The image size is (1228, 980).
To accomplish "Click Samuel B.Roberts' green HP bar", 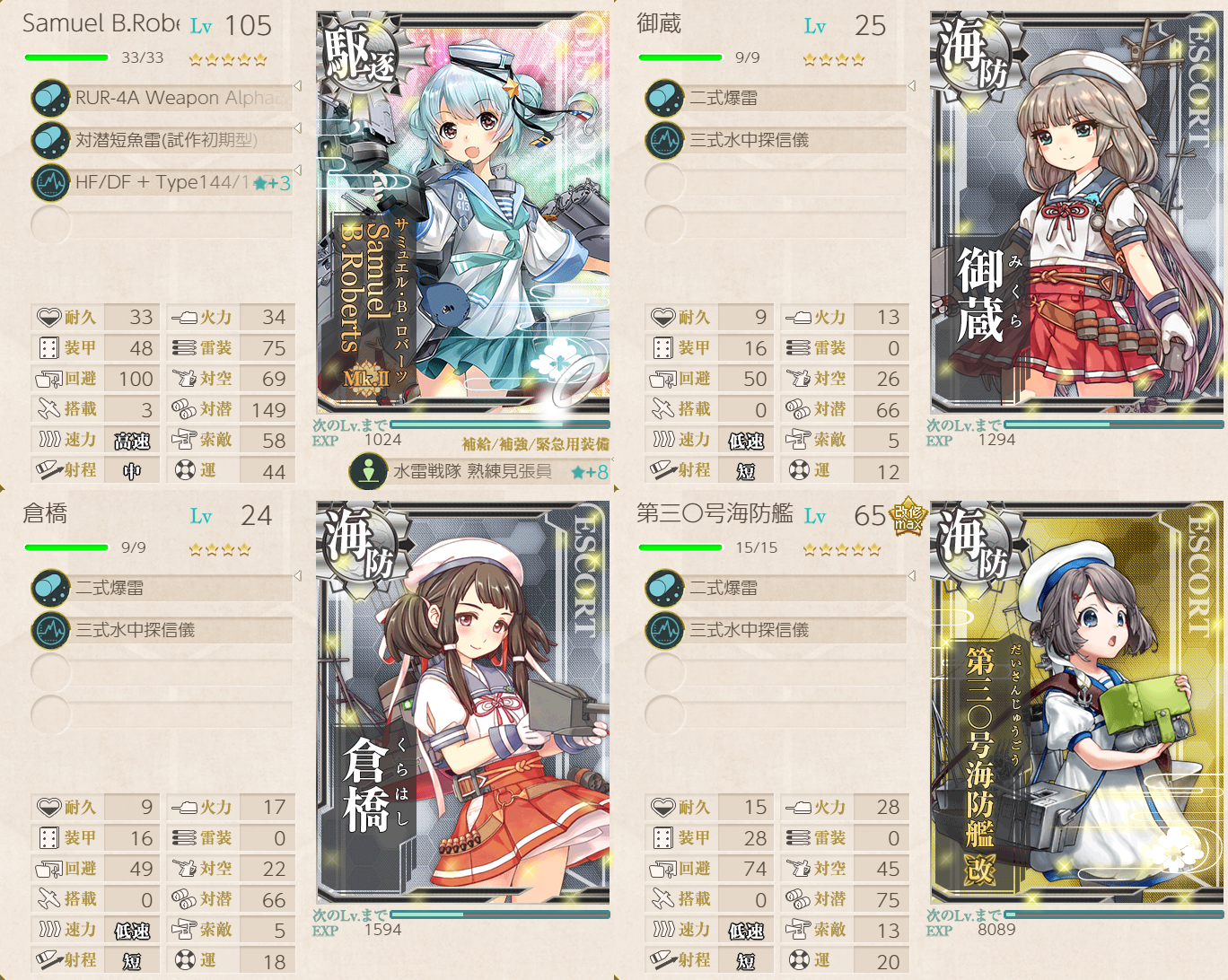I will pyautogui.click(x=66, y=57).
